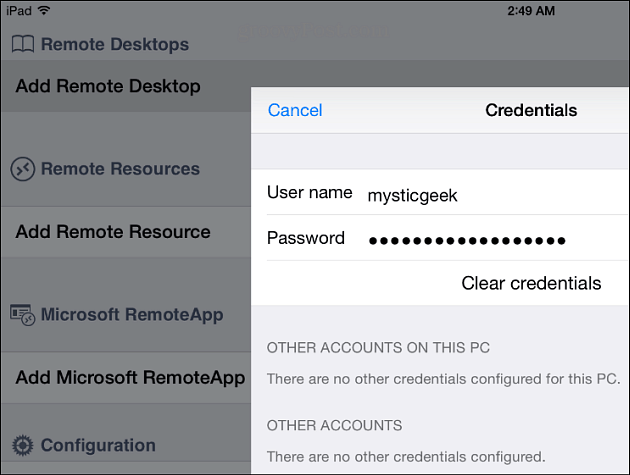Screen dimensions: 630x475
Task: Tap the Other Accounts On This PC header
Action: click(378, 348)
